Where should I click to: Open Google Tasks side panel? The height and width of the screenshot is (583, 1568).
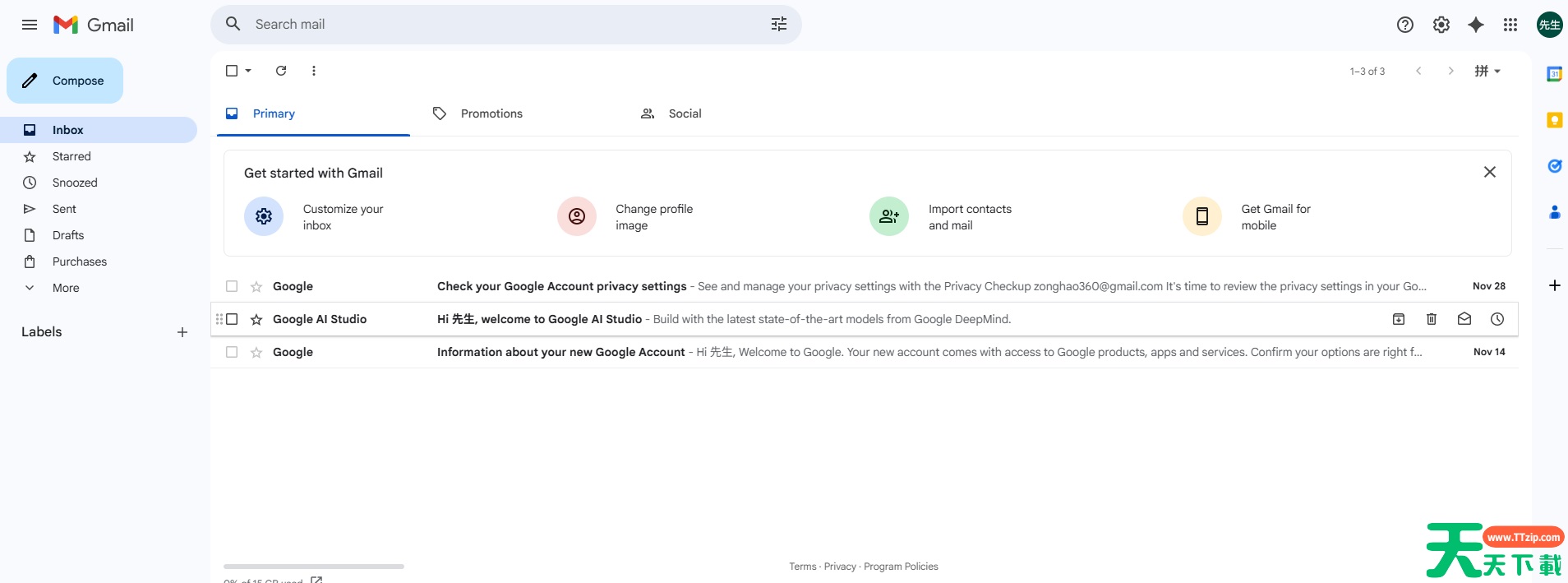[x=1554, y=166]
